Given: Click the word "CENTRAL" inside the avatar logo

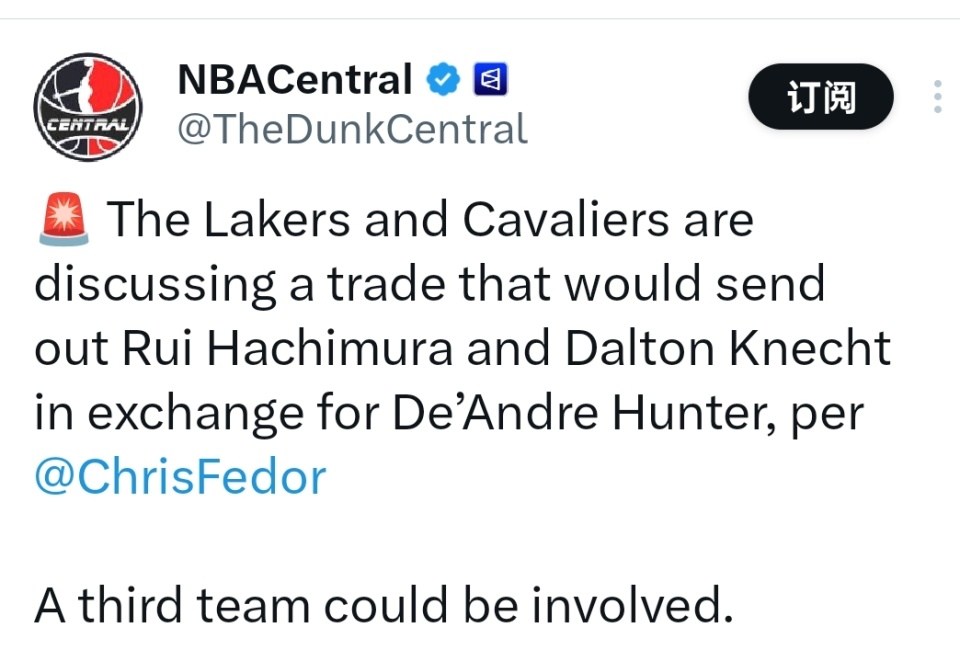Looking at the screenshot, I should coord(86,127).
